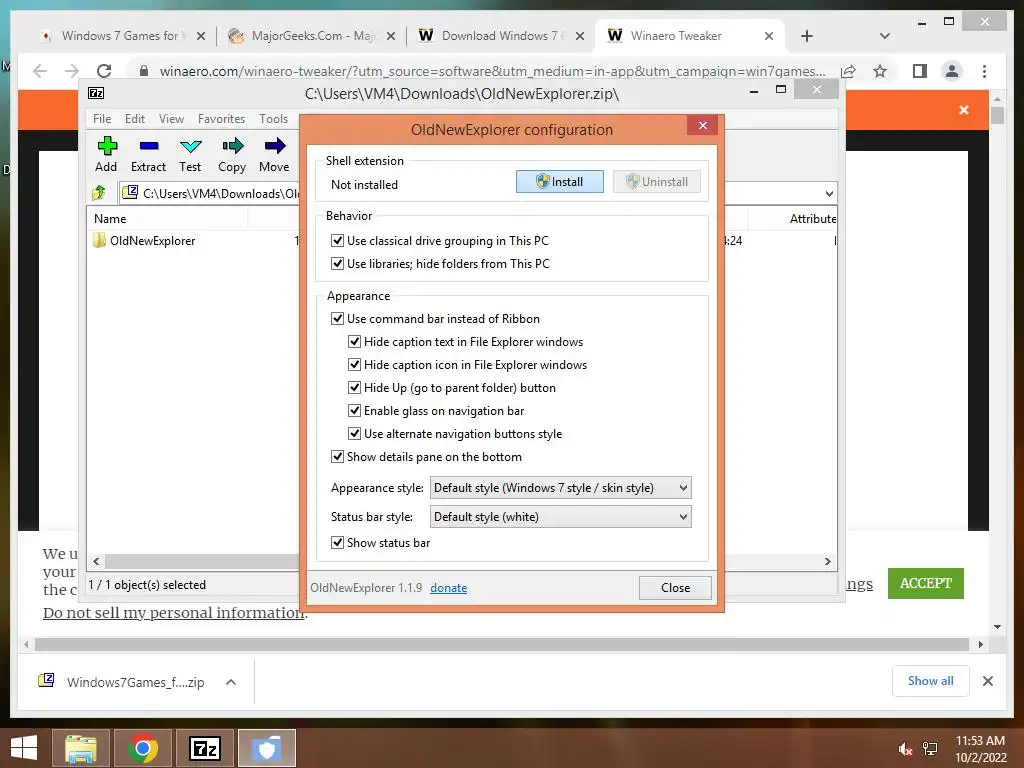Toggle Chrome side panel icon

920,71
